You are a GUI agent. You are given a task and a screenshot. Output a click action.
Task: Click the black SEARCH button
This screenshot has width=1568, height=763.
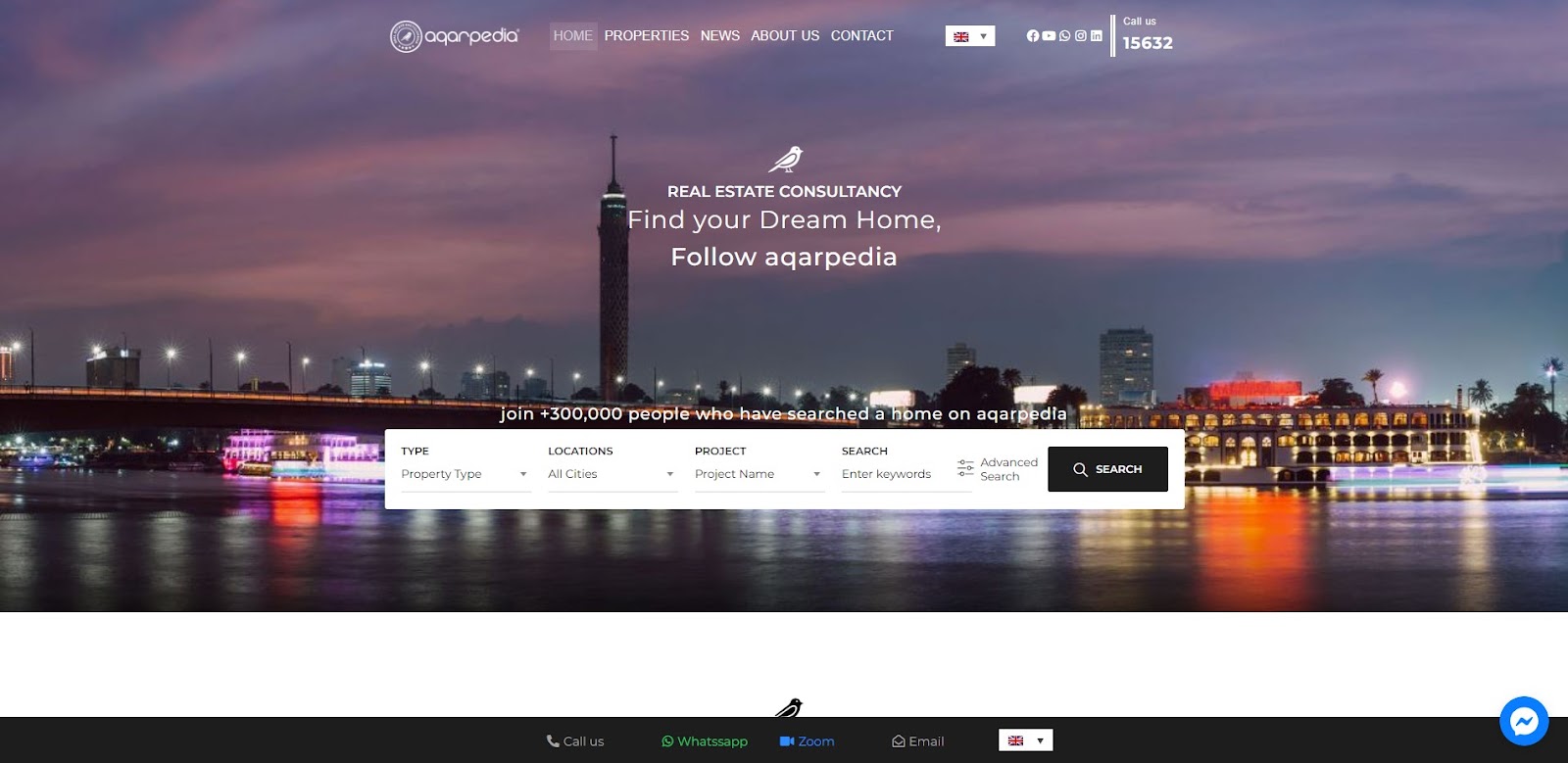[x=1107, y=469]
